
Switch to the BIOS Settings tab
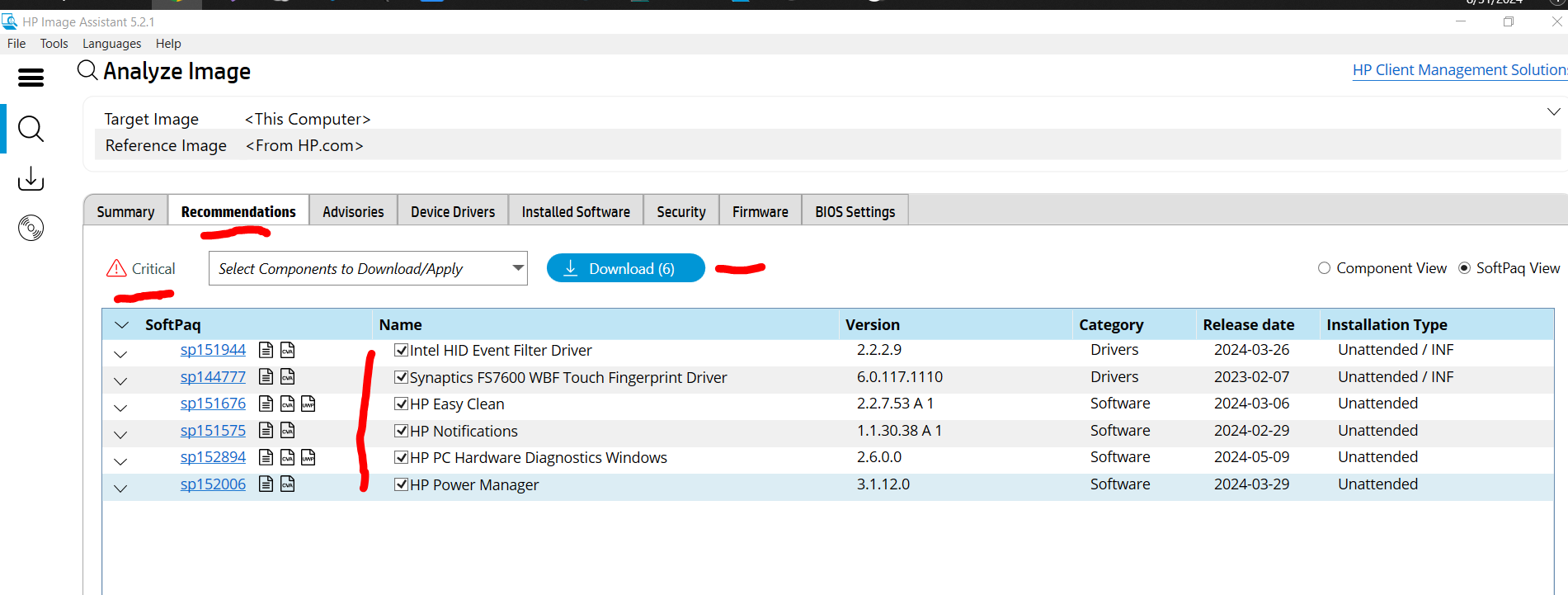click(855, 211)
